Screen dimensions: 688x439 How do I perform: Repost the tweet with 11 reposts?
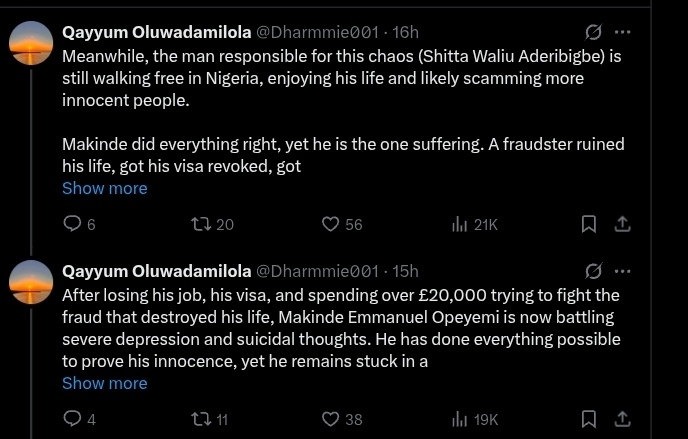pos(201,419)
